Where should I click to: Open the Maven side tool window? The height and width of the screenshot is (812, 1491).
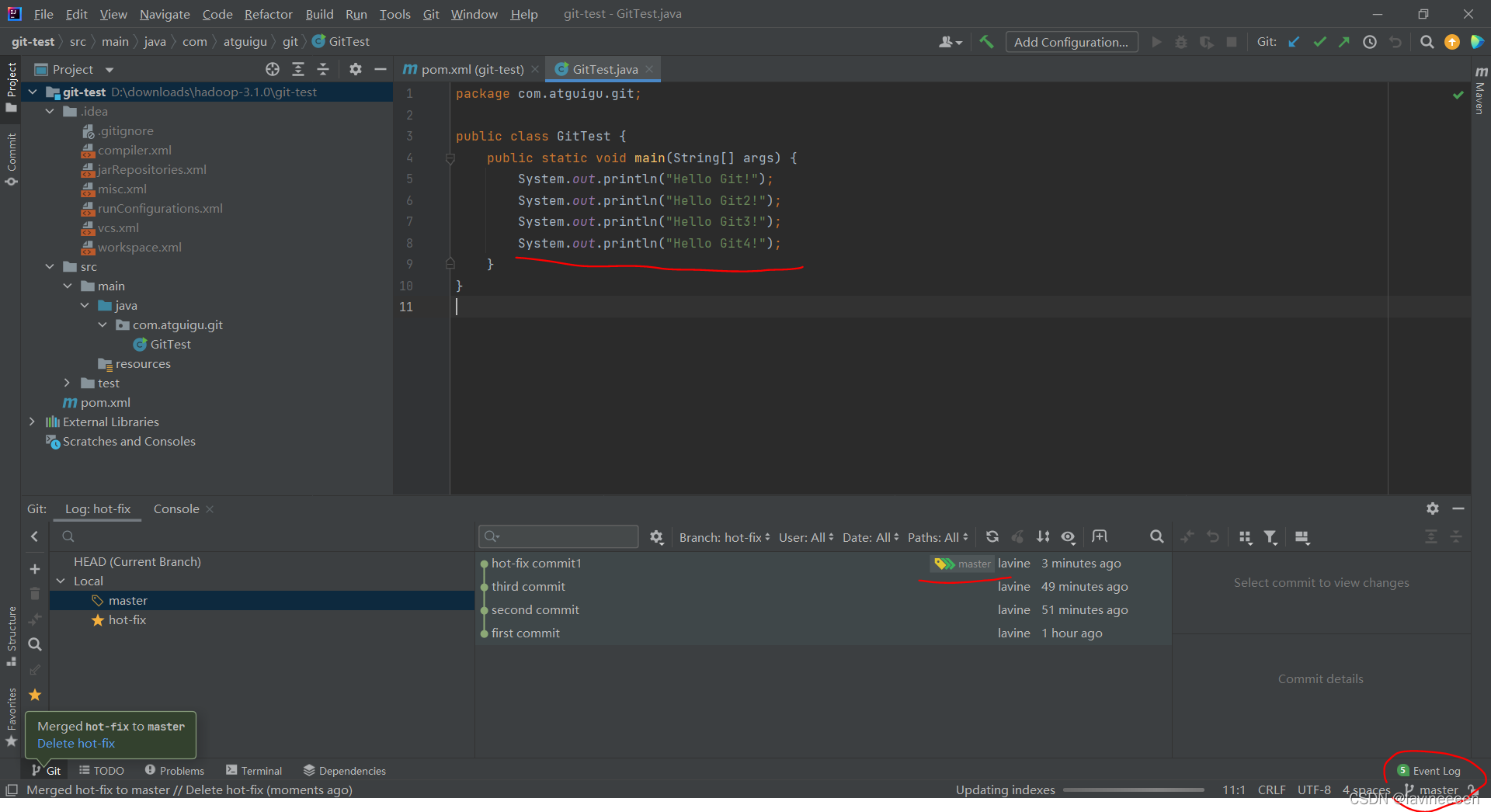coord(1480,92)
